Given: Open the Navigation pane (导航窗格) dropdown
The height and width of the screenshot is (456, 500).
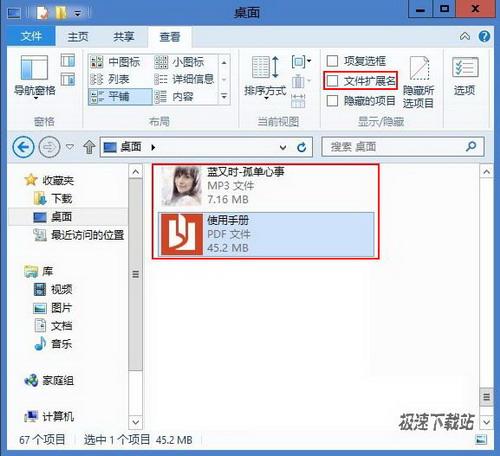Looking at the screenshot, I should click(x=35, y=77).
